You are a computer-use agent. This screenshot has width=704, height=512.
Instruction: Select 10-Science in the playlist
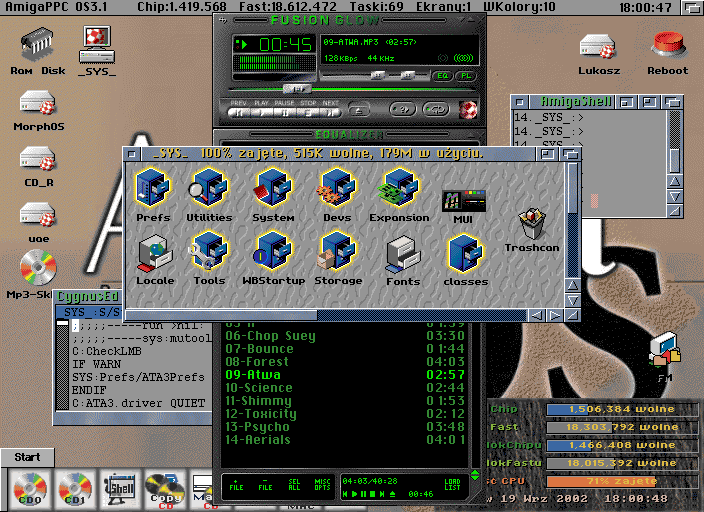point(345,388)
